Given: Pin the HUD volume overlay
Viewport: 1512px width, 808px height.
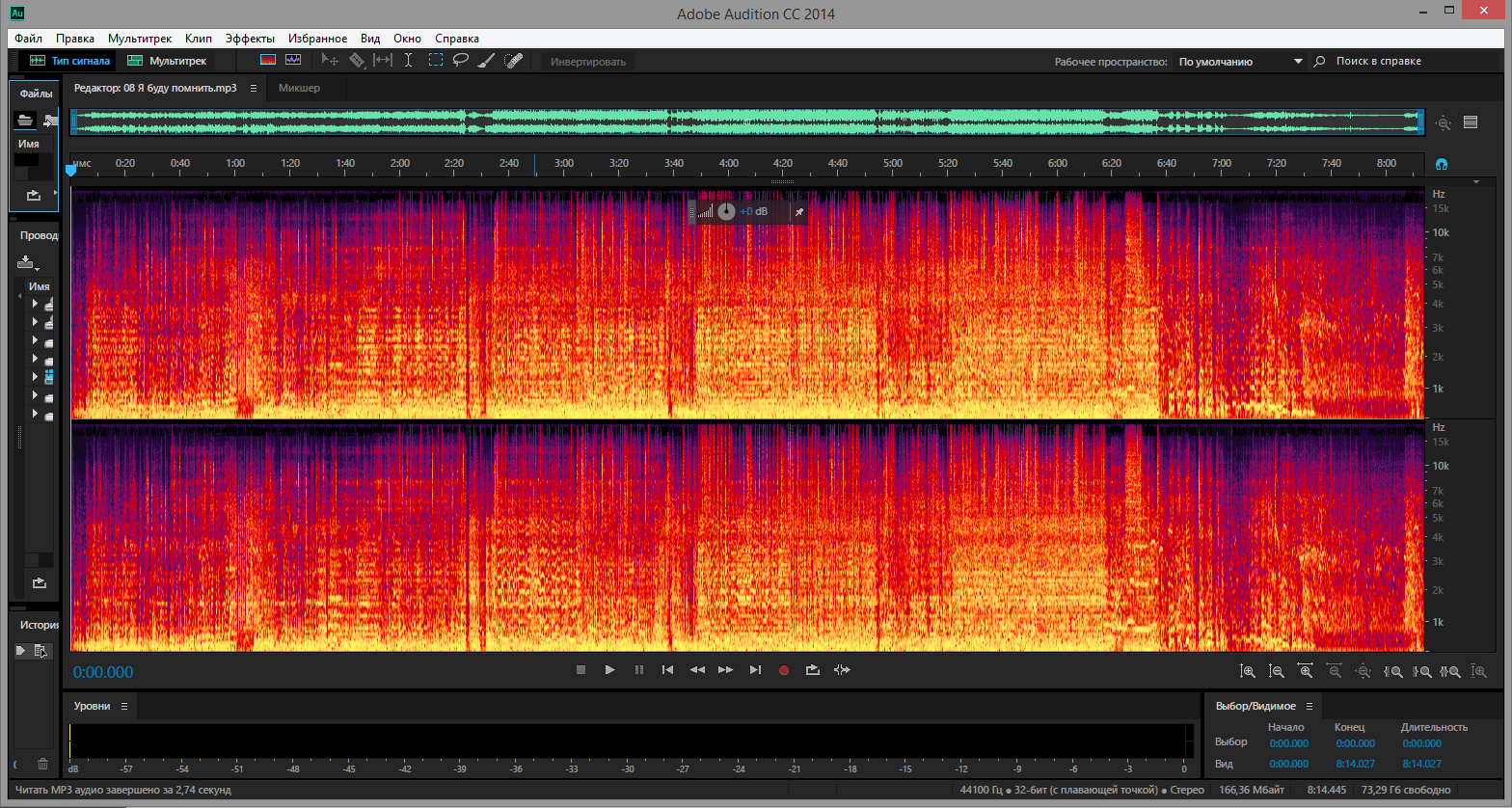Looking at the screenshot, I should point(798,211).
